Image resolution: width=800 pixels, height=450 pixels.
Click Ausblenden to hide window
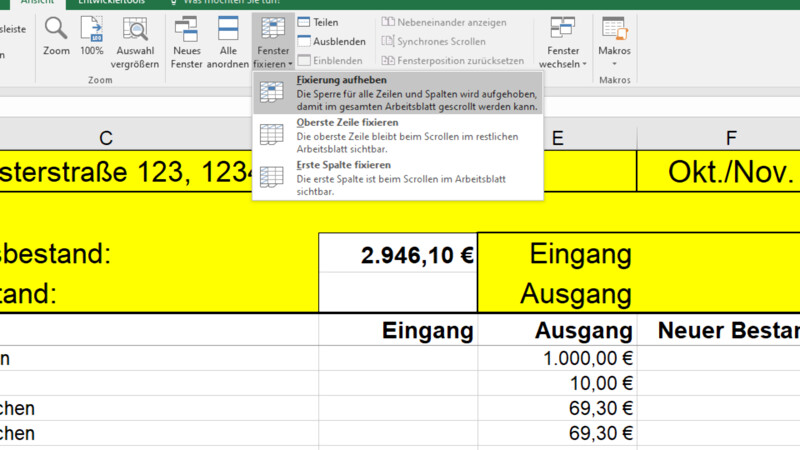tap(332, 41)
